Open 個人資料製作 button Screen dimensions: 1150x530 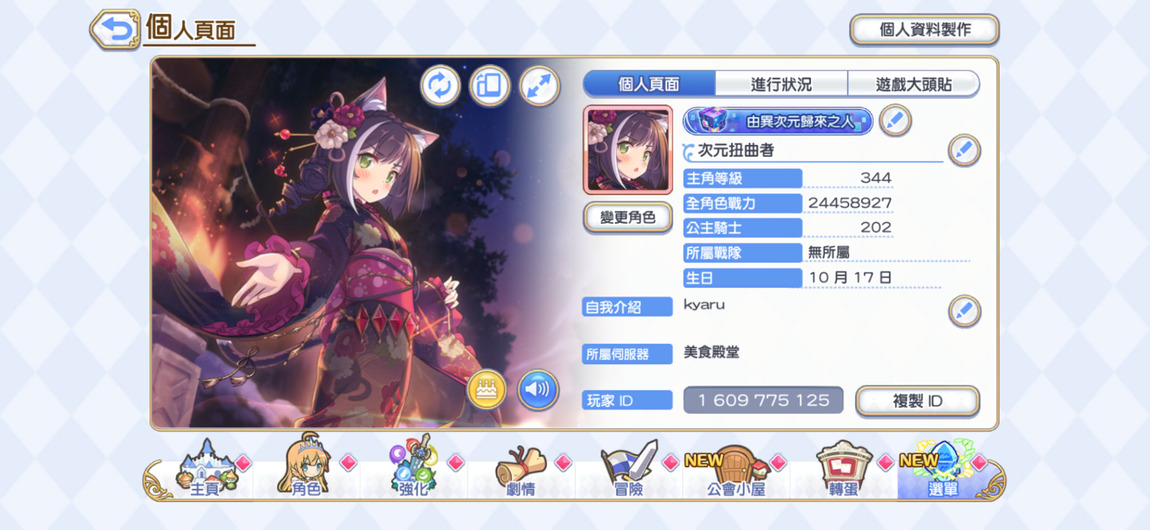coord(925,29)
